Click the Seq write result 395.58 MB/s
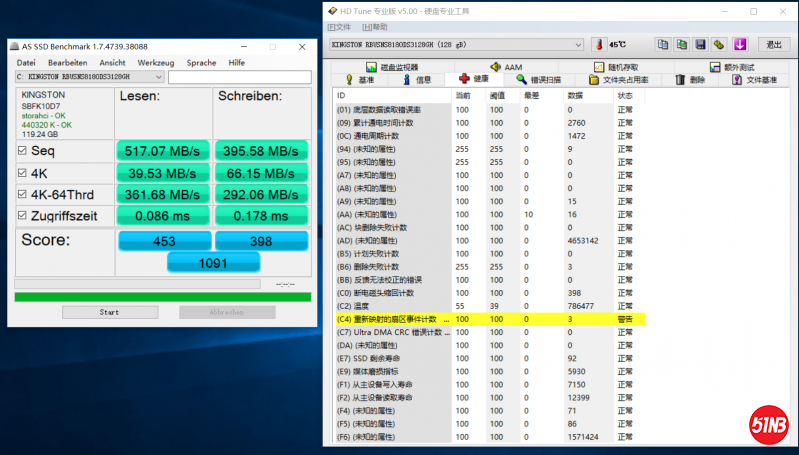Viewport: 799px width, 455px height. click(261, 151)
